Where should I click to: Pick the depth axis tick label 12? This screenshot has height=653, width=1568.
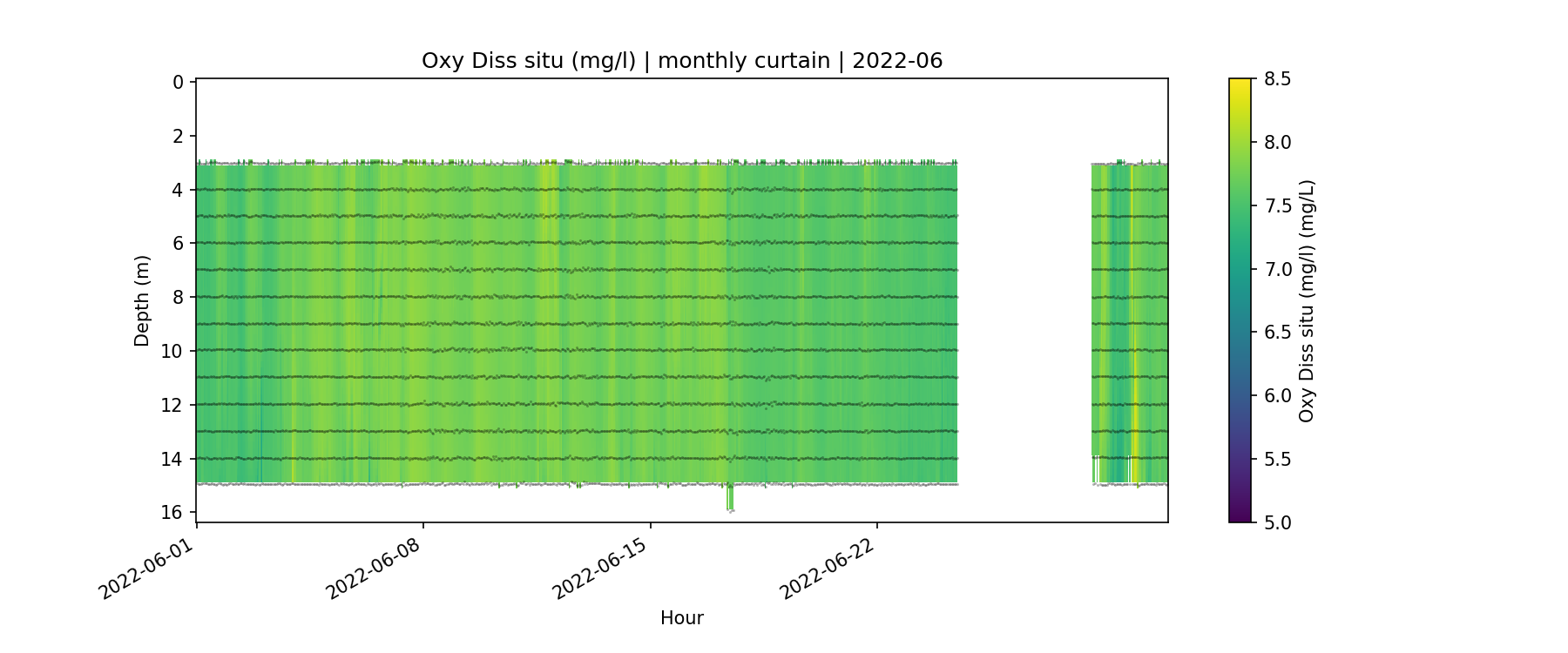tap(172, 405)
